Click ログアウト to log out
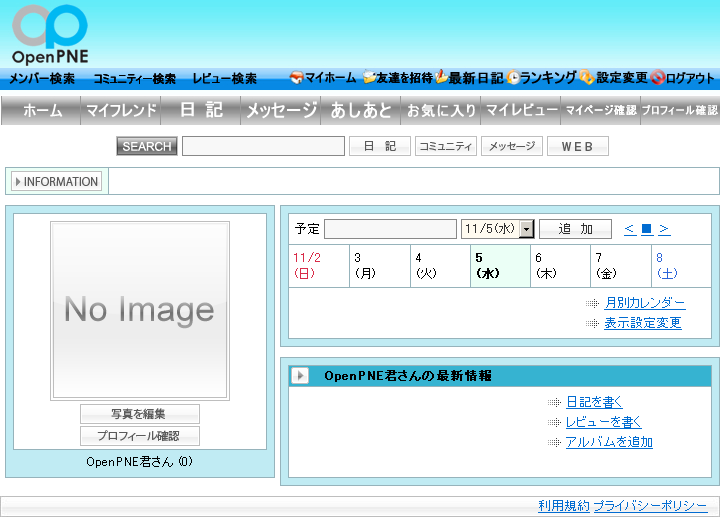The height and width of the screenshot is (517, 720). 690,78
